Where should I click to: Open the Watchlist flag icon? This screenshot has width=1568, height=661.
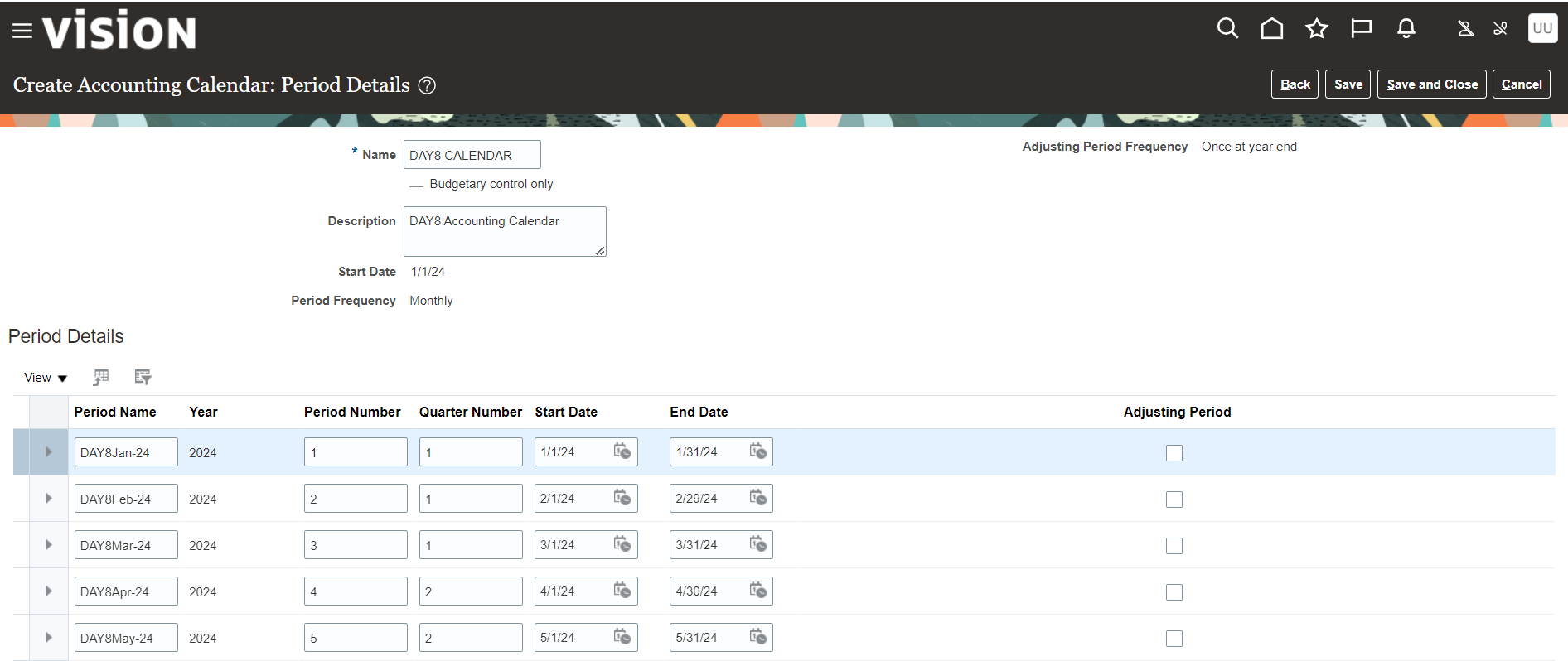click(x=1361, y=29)
